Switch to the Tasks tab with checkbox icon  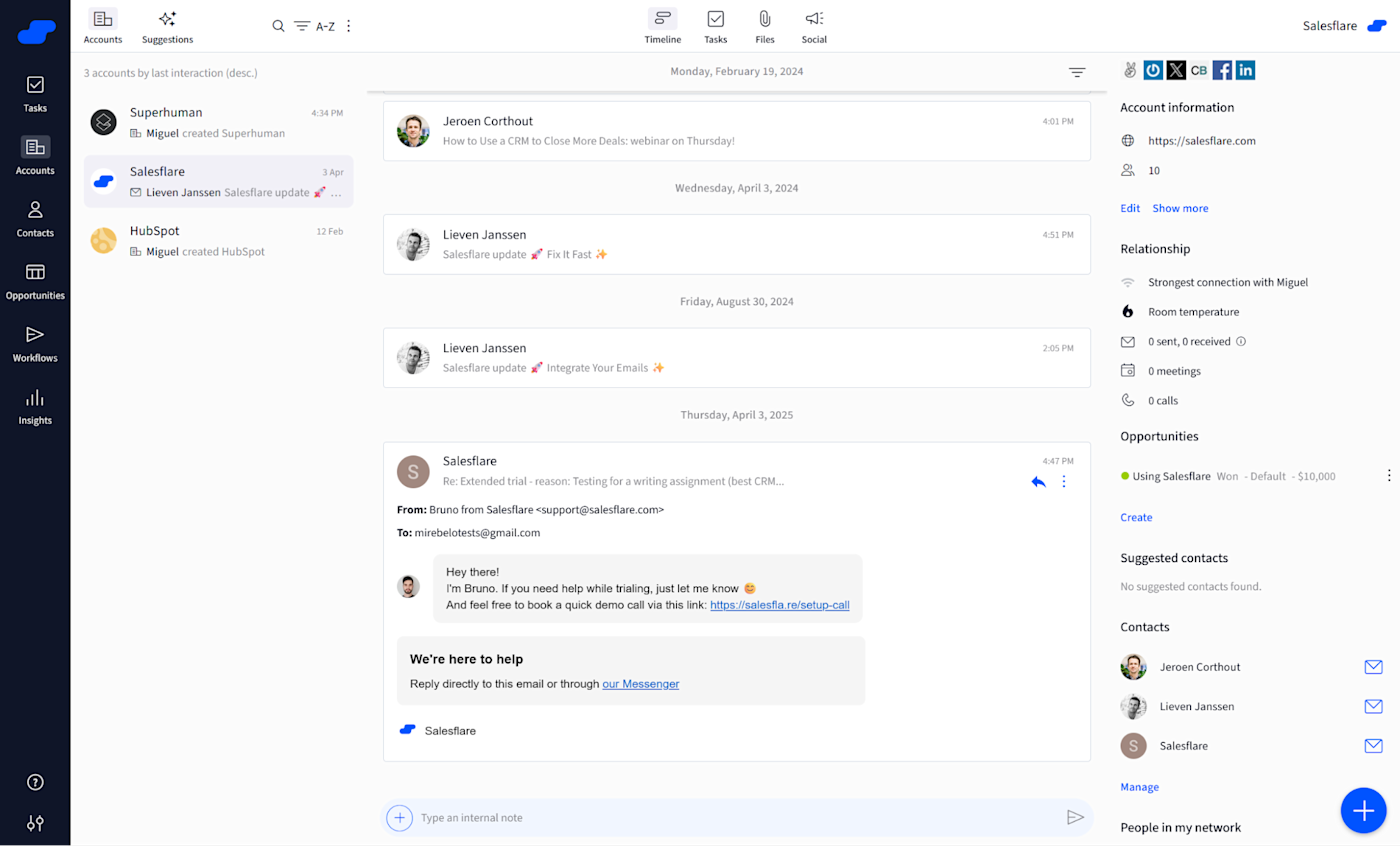click(x=715, y=27)
